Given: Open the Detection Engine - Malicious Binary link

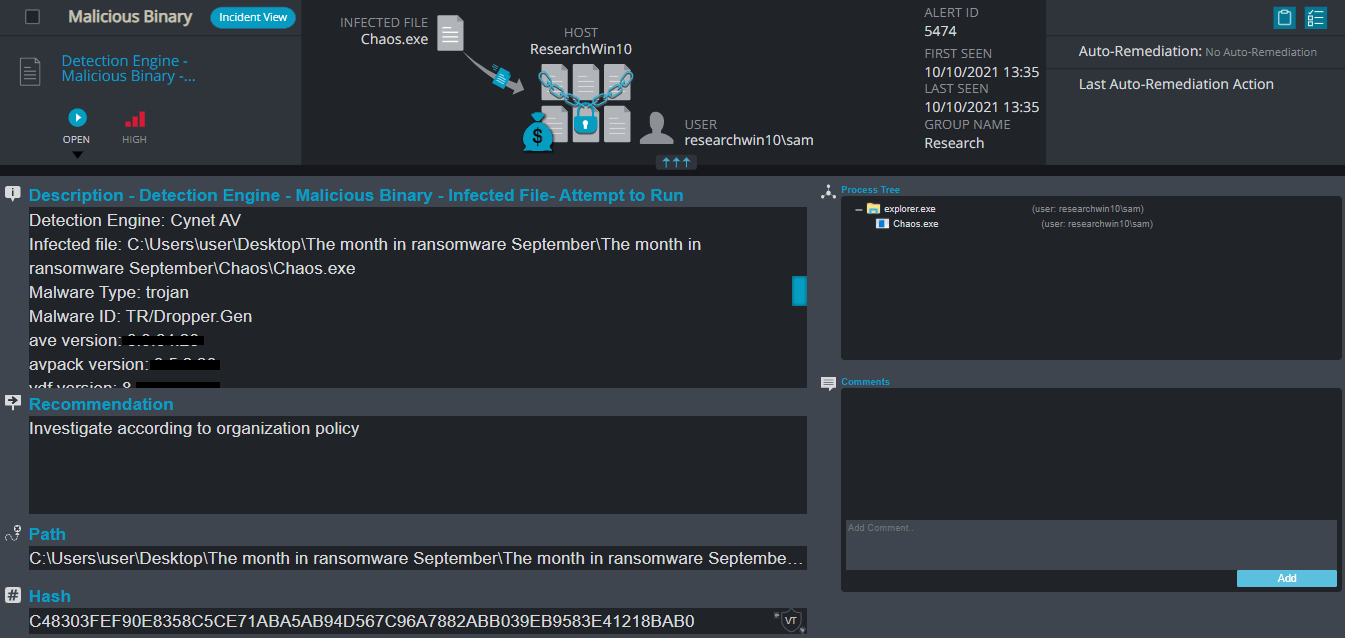Looking at the screenshot, I should click(128, 69).
